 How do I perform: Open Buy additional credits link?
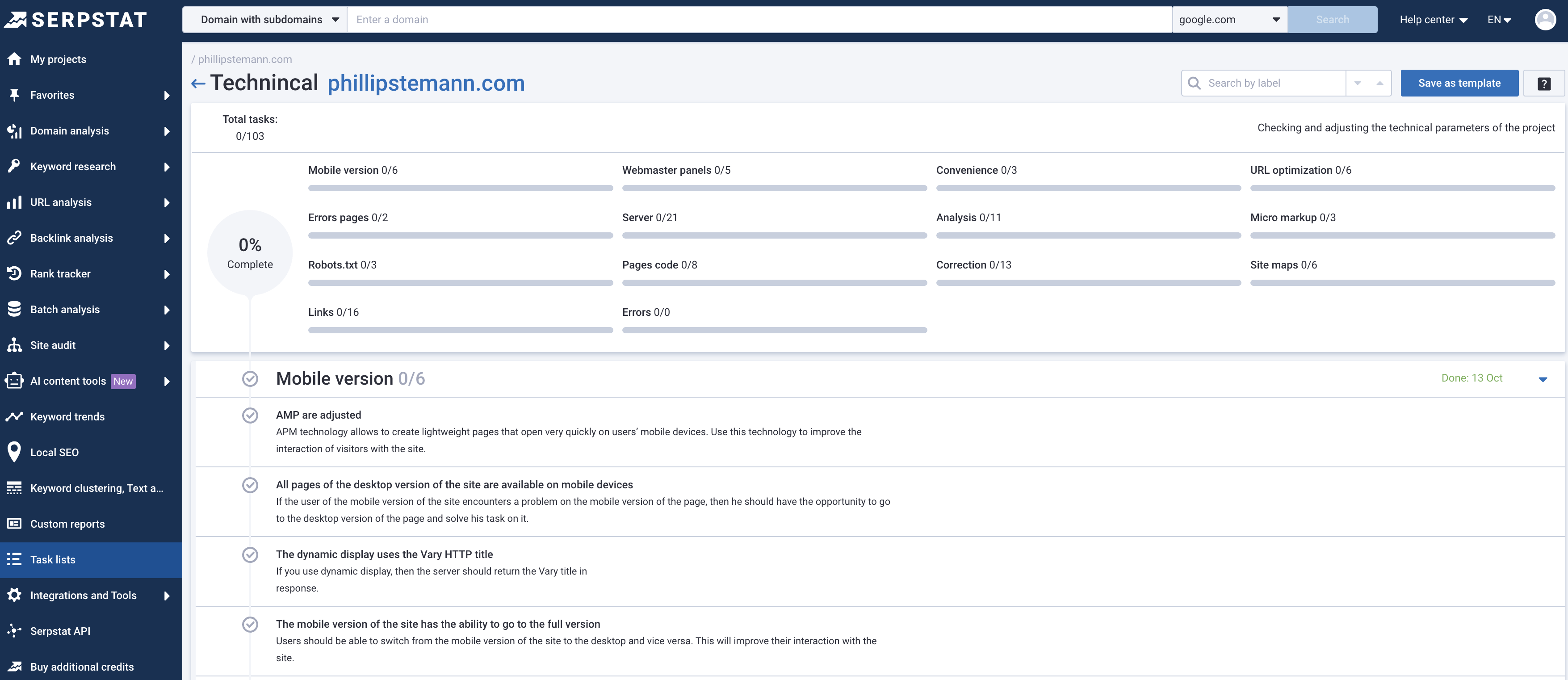(91, 667)
